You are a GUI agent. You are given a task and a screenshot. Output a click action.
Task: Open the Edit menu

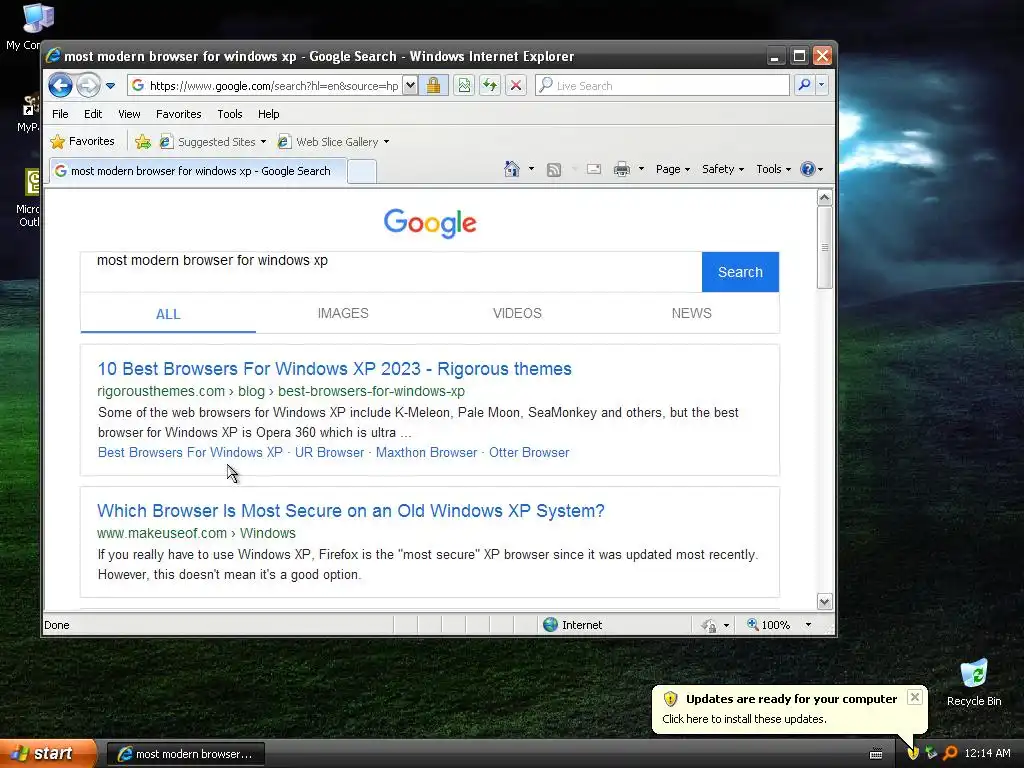(93, 114)
